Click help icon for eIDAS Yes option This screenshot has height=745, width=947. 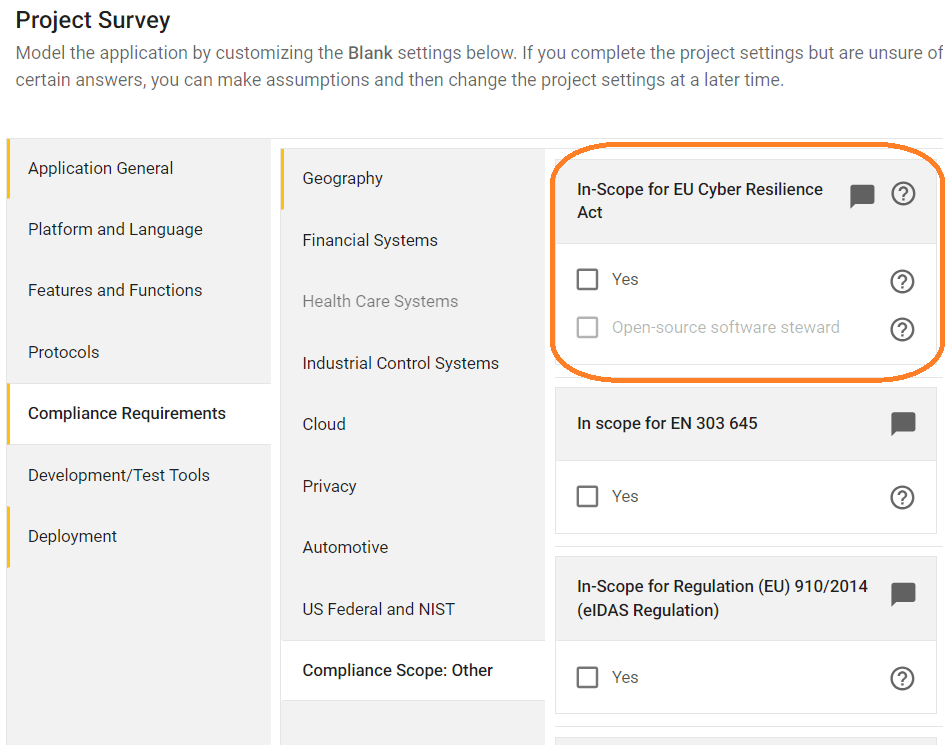click(902, 678)
